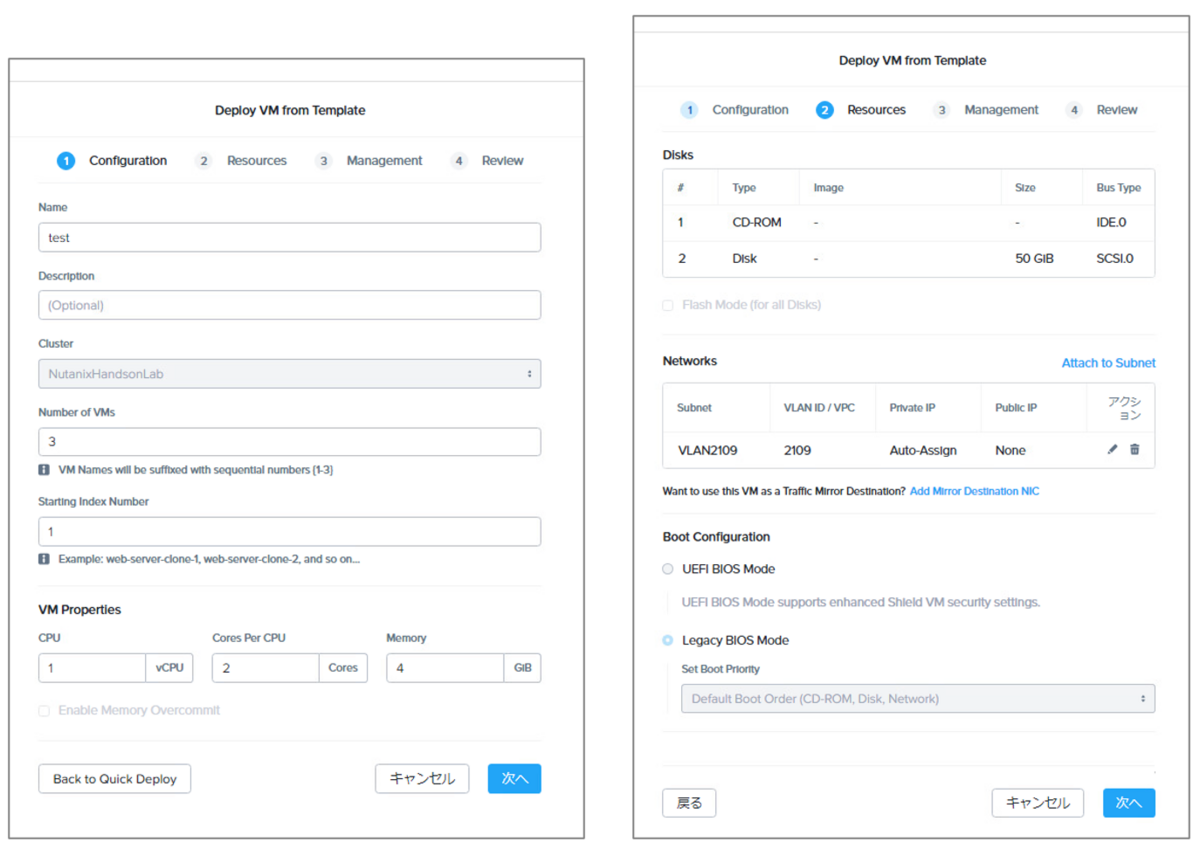Click Back to Quick Deploy button
The width and height of the screenshot is (1200, 842).
point(115,779)
